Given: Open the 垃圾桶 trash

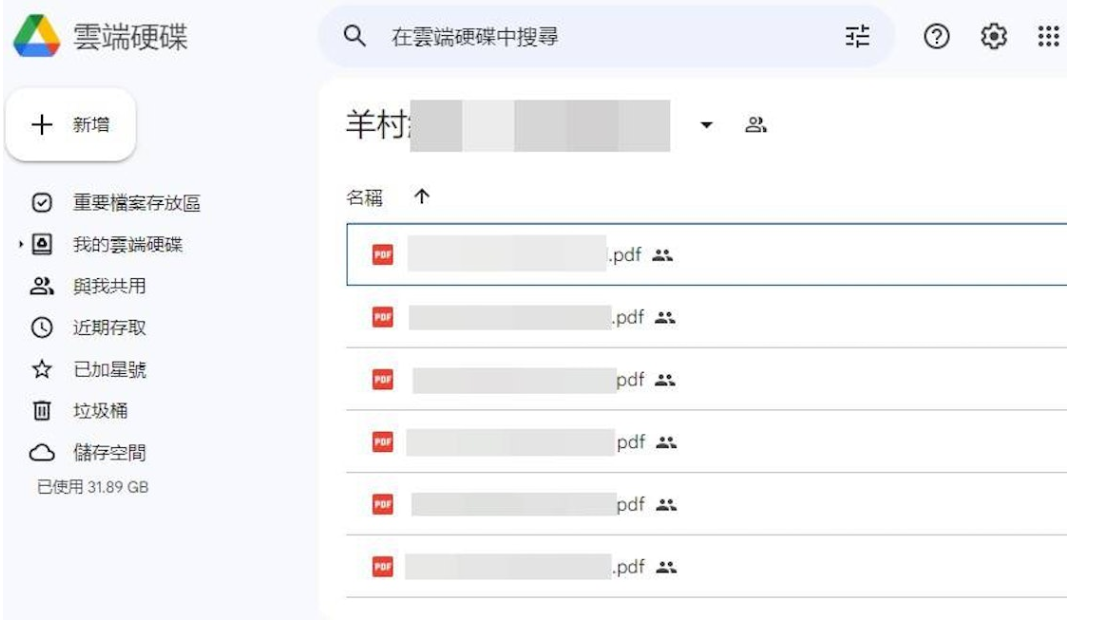Looking at the screenshot, I should tap(100, 411).
